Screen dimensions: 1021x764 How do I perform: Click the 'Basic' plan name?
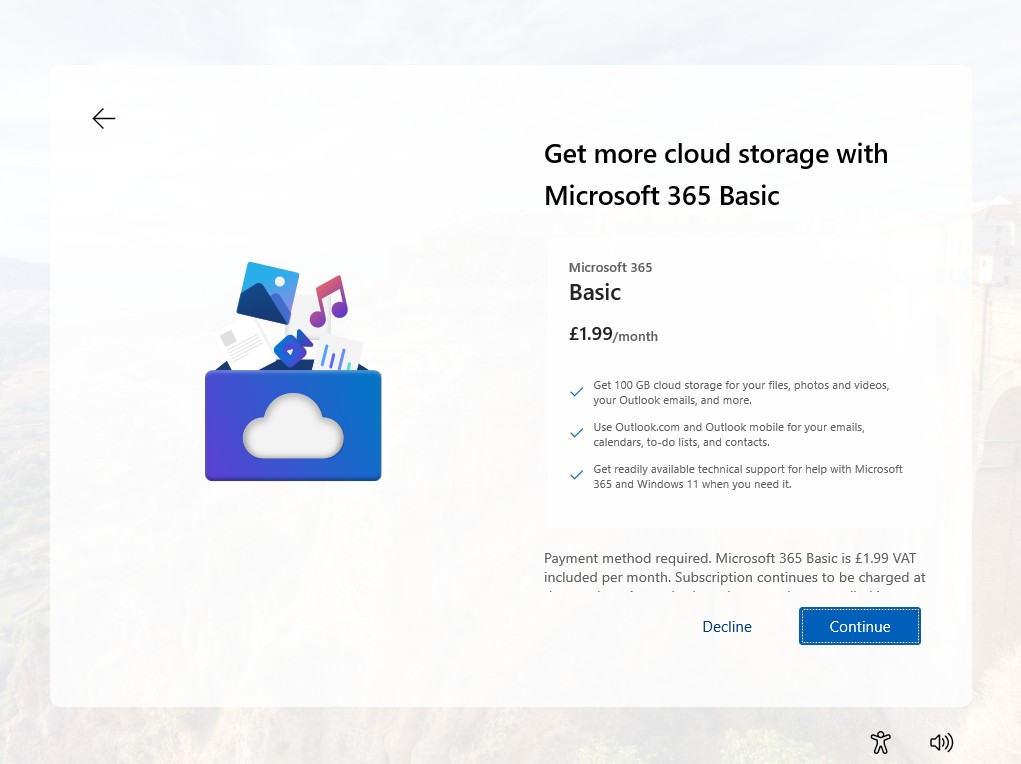click(x=594, y=292)
